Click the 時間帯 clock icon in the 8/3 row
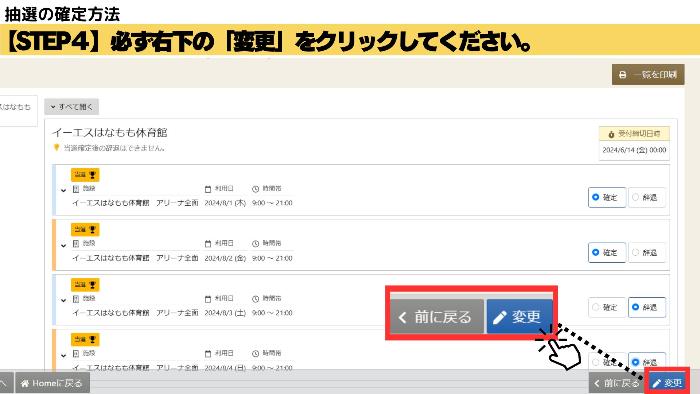Screen dimensions: 700x394 [x=255, y=299]
